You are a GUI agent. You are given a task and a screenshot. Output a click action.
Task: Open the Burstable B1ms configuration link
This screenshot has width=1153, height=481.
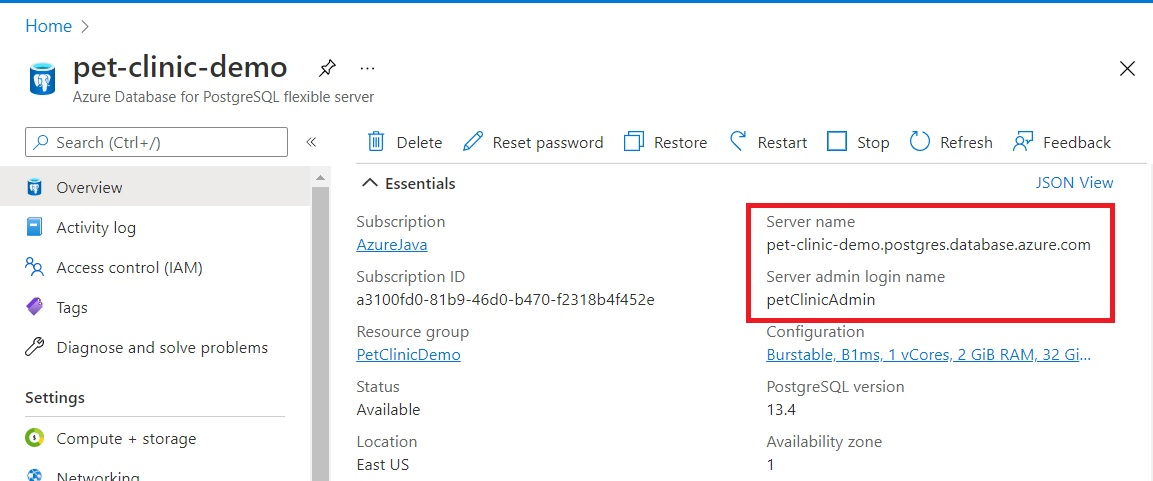coord(929,355)
